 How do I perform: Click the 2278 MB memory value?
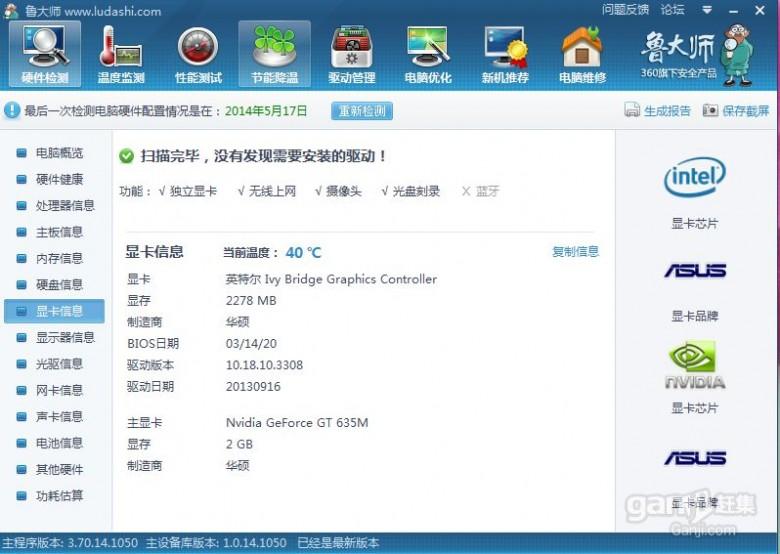tap(251, 301)
